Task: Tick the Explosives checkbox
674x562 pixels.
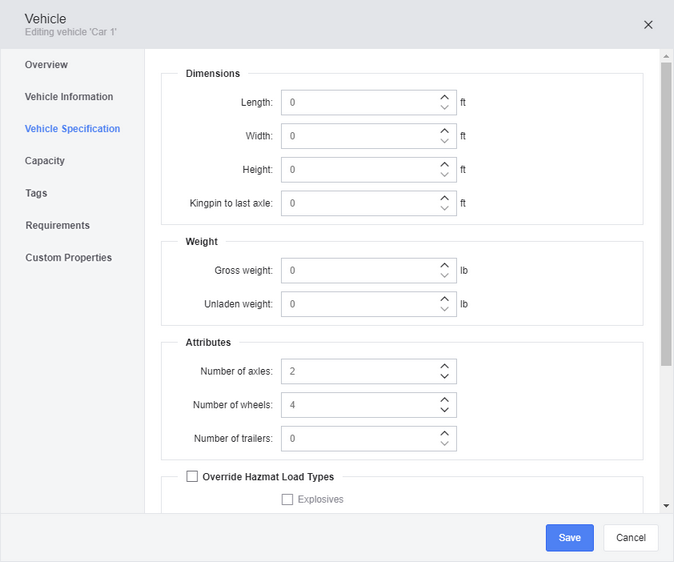Action: click(x=287, y=499)
